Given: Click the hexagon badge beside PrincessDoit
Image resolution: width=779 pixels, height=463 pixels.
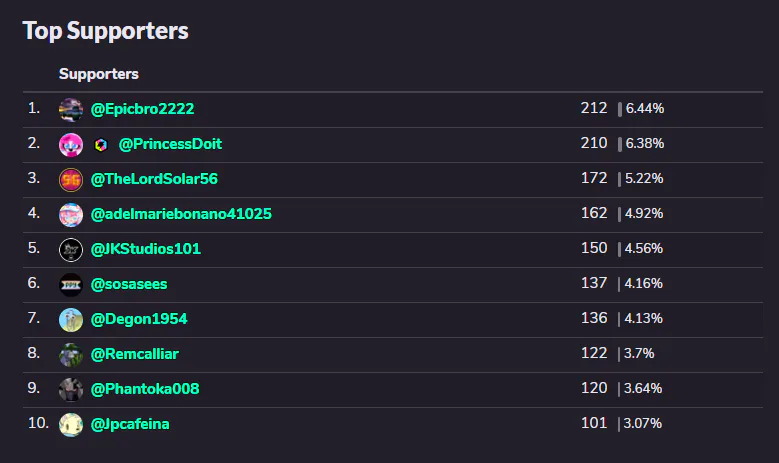Looking at the screenshot, I should 101,145.
